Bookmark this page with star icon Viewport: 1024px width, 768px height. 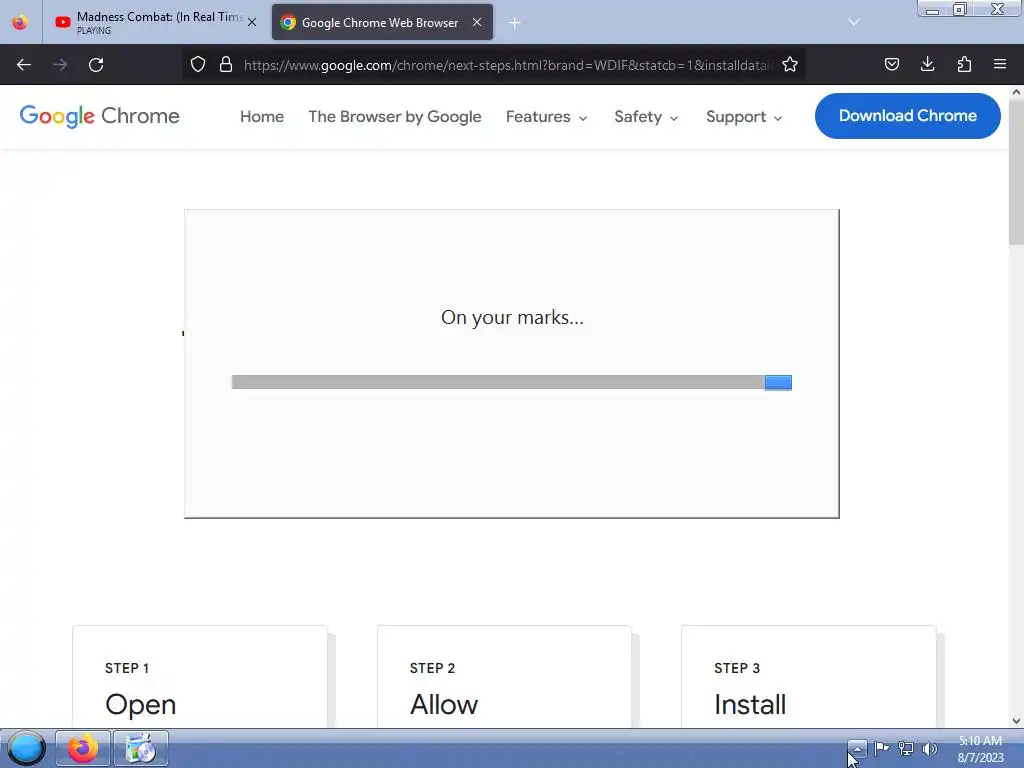790,64
